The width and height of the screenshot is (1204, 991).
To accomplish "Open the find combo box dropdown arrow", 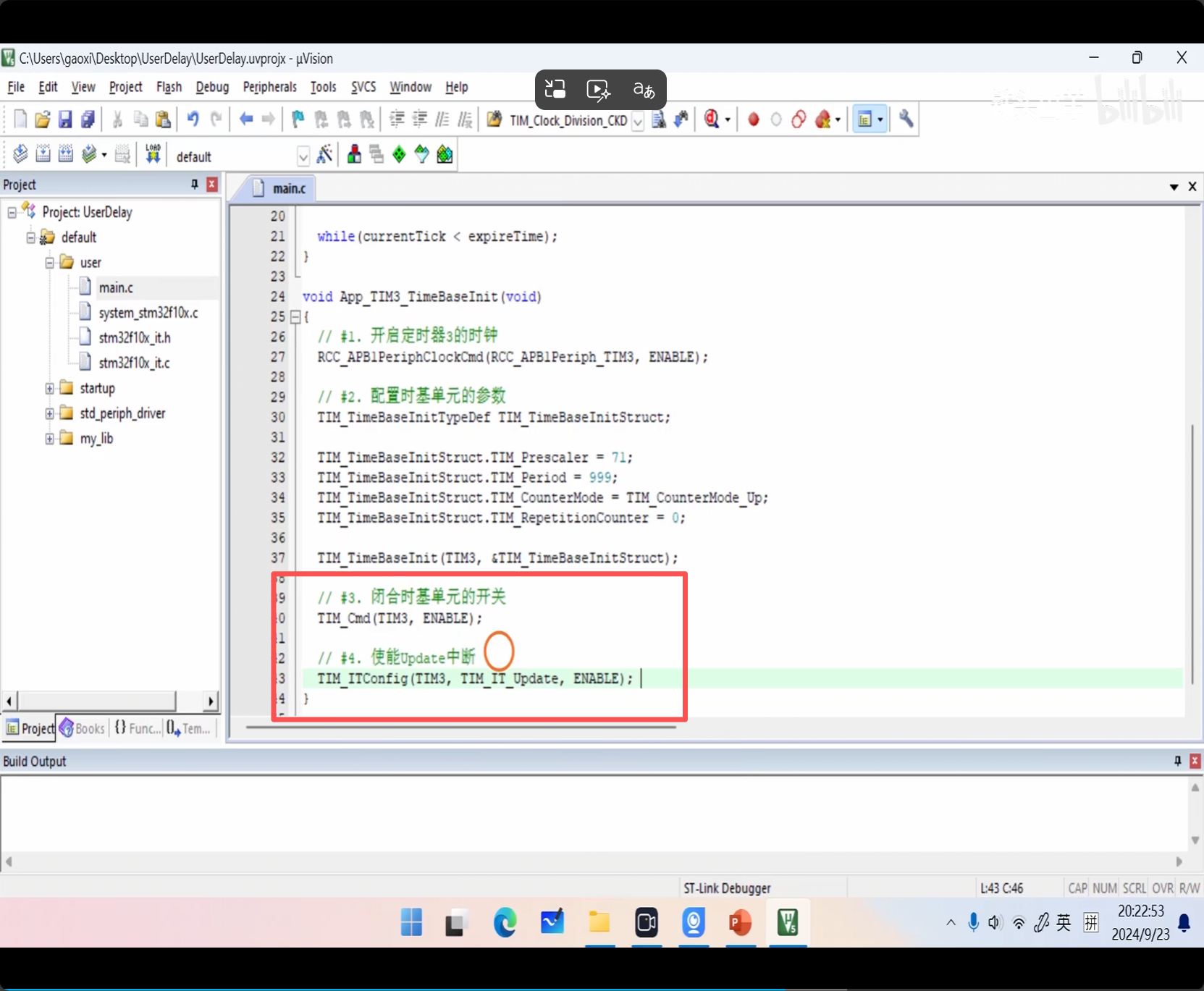I will [x=638, y=121].
